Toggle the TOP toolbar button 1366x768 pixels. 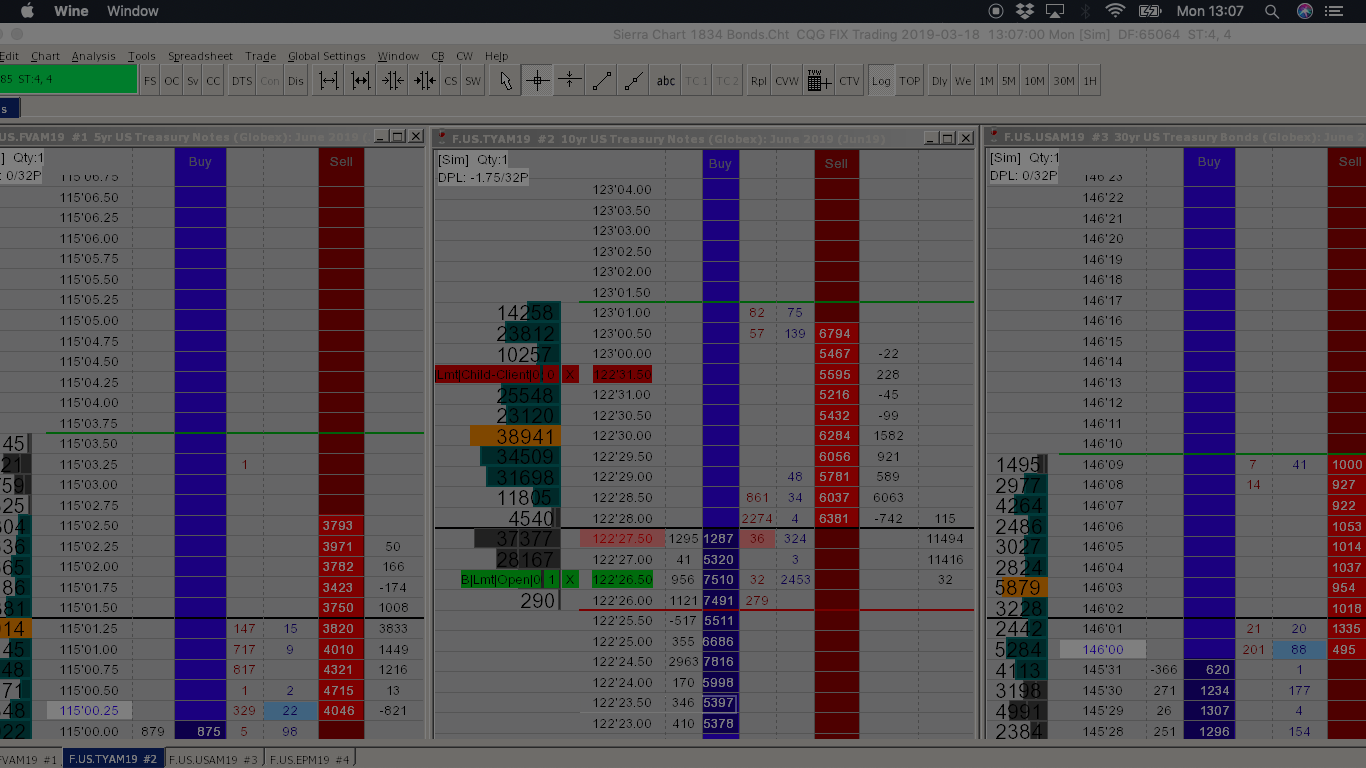tap(909, 81)
